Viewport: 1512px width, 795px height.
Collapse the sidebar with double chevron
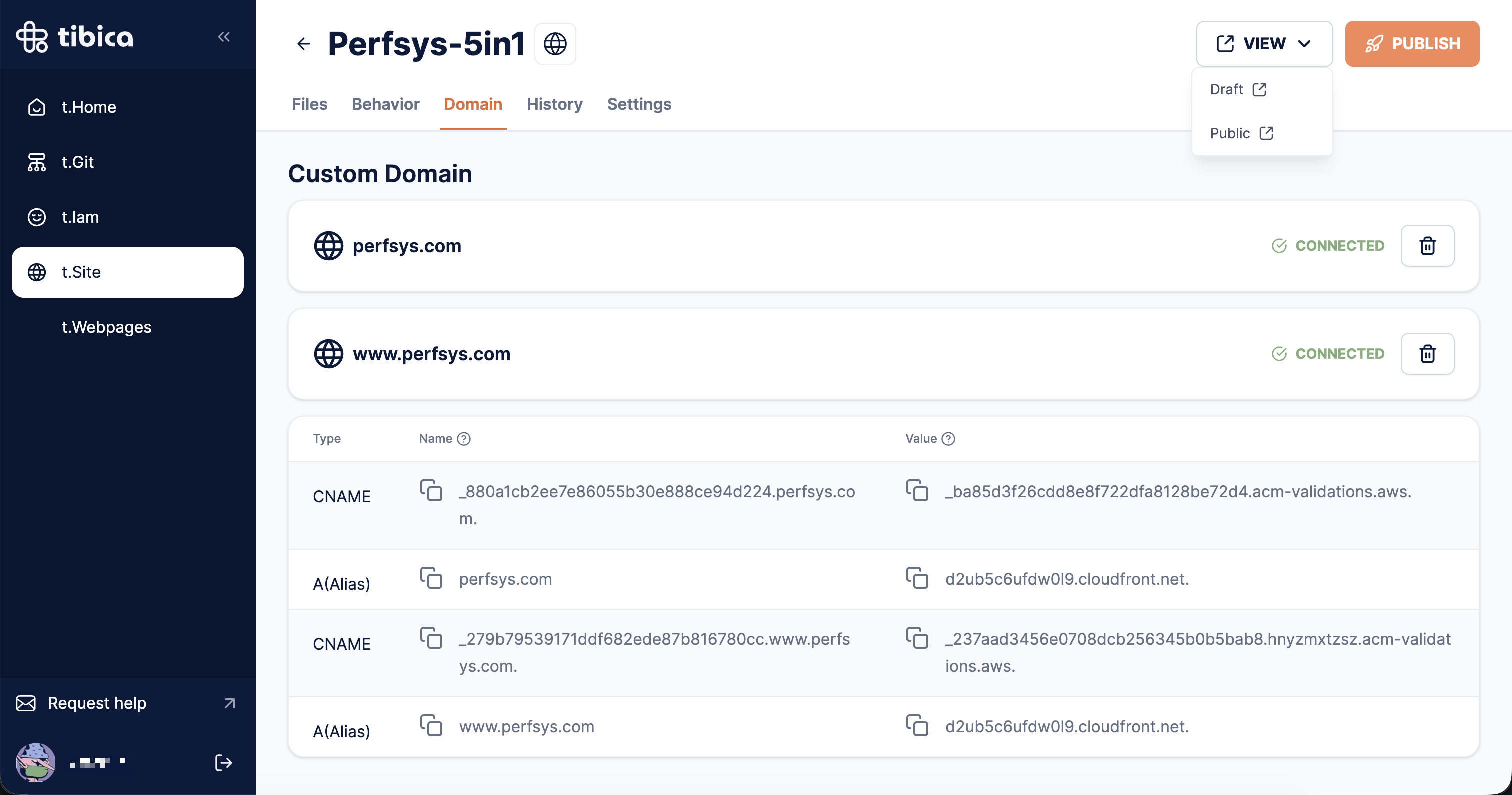point(223,37)
